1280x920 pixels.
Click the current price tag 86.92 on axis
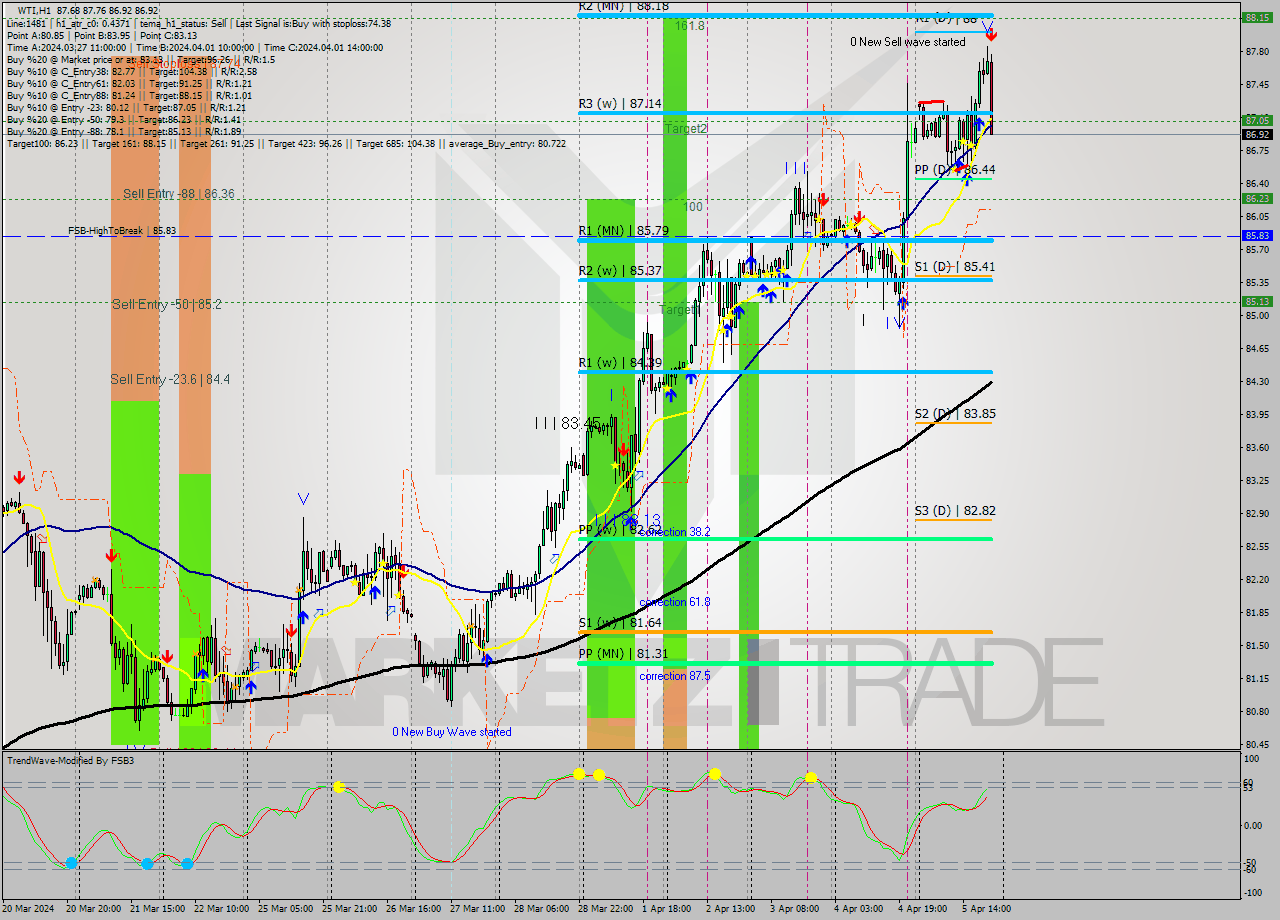coord(1257,134)
